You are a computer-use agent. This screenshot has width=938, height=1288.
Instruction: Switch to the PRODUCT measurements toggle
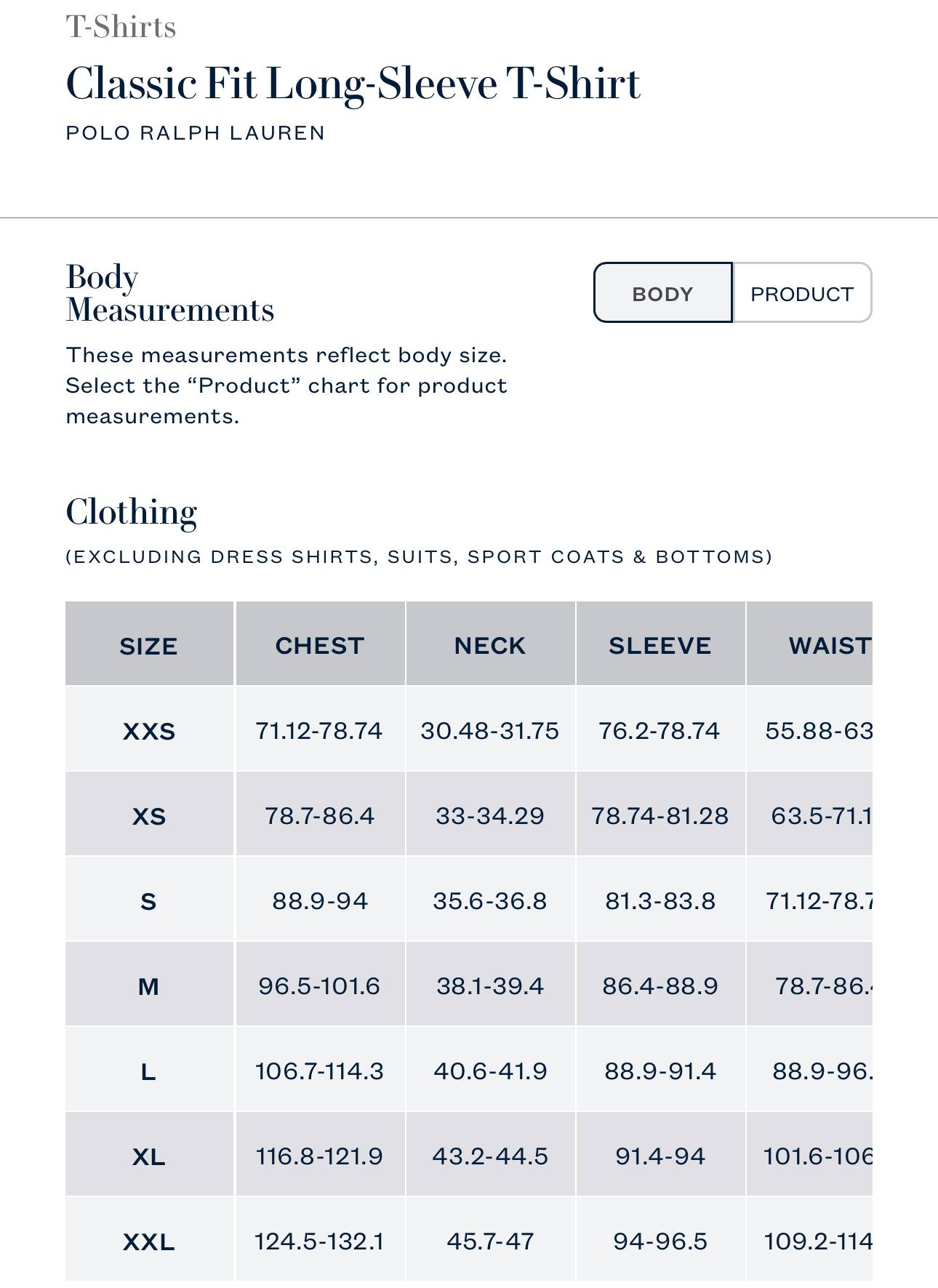tap(801, 293)
